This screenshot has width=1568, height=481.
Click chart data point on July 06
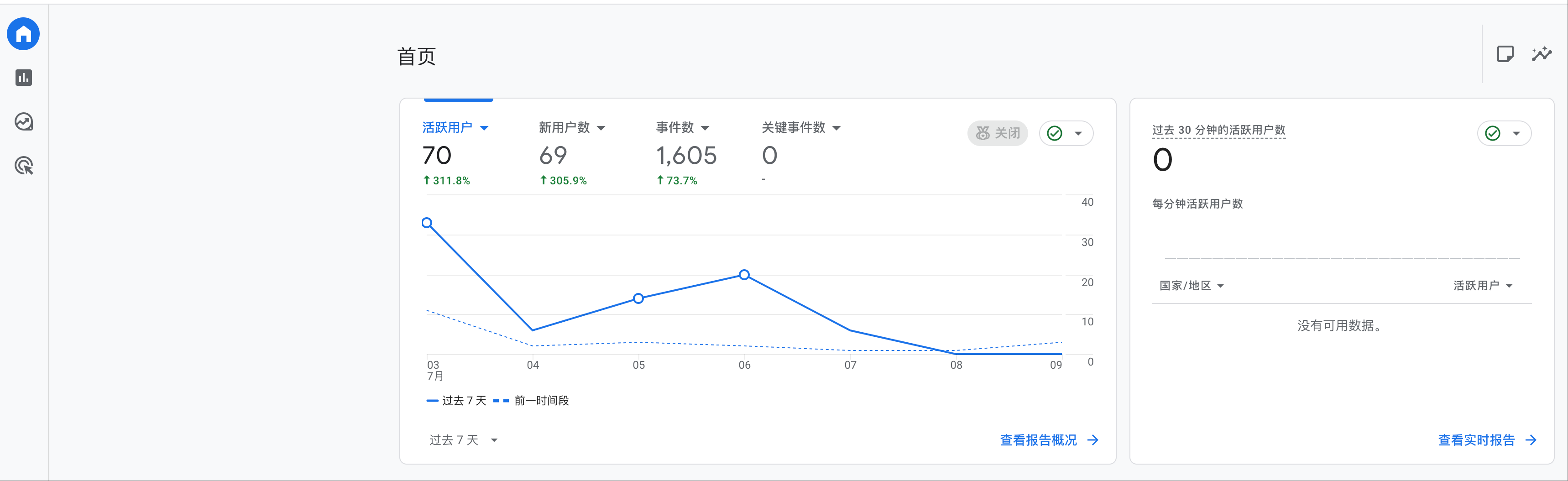(x=744, y=275)
